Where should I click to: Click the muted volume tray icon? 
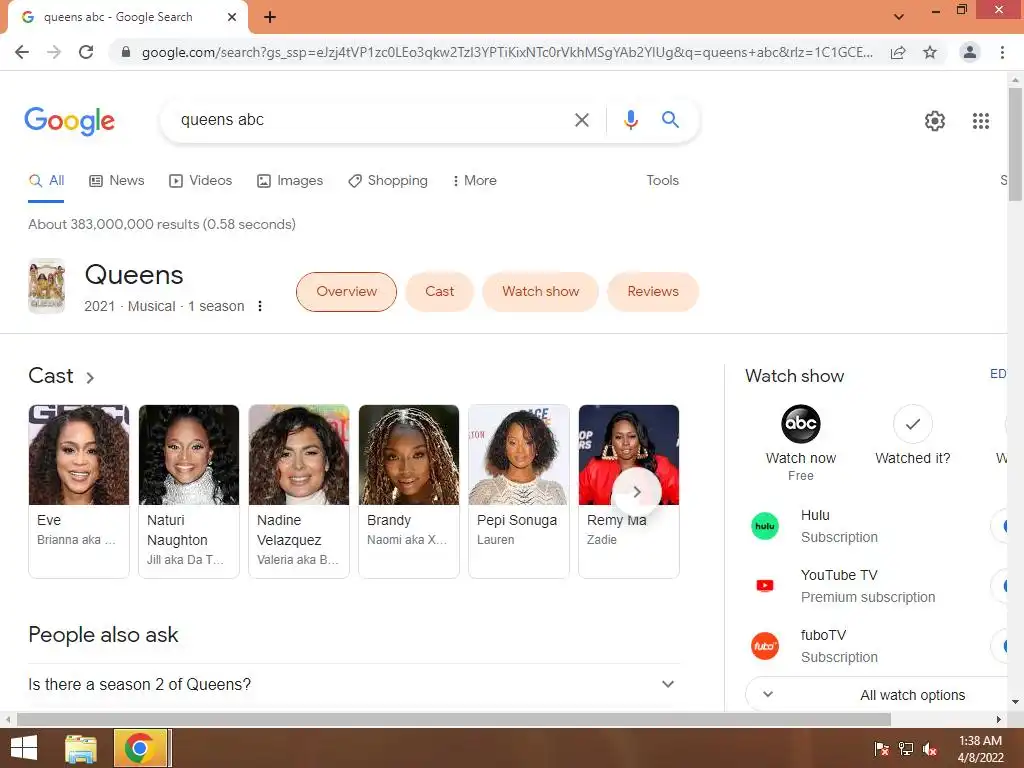[930, 749]
